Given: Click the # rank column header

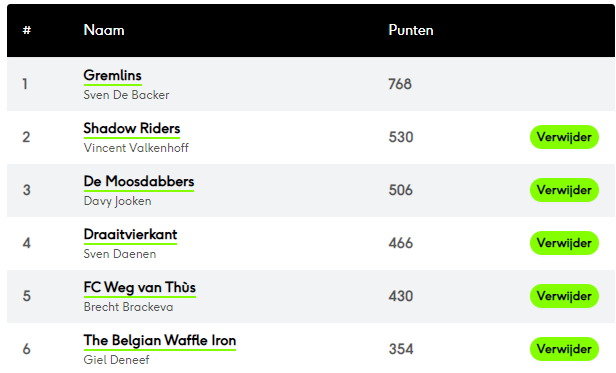Looking at the screenshot, I should [x=27, y=30].
